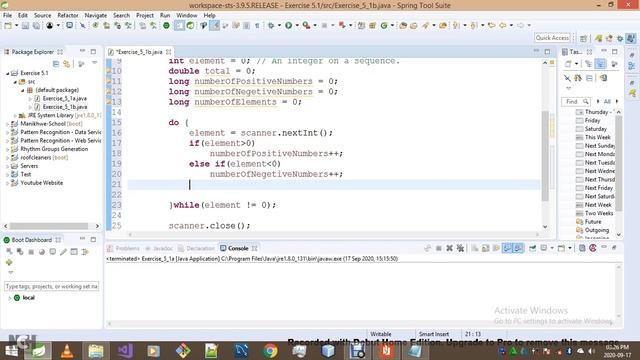This screenshot has height=360, width=640.
Task: Click the Back to previous edit location arrow
Action: point(491,26)
